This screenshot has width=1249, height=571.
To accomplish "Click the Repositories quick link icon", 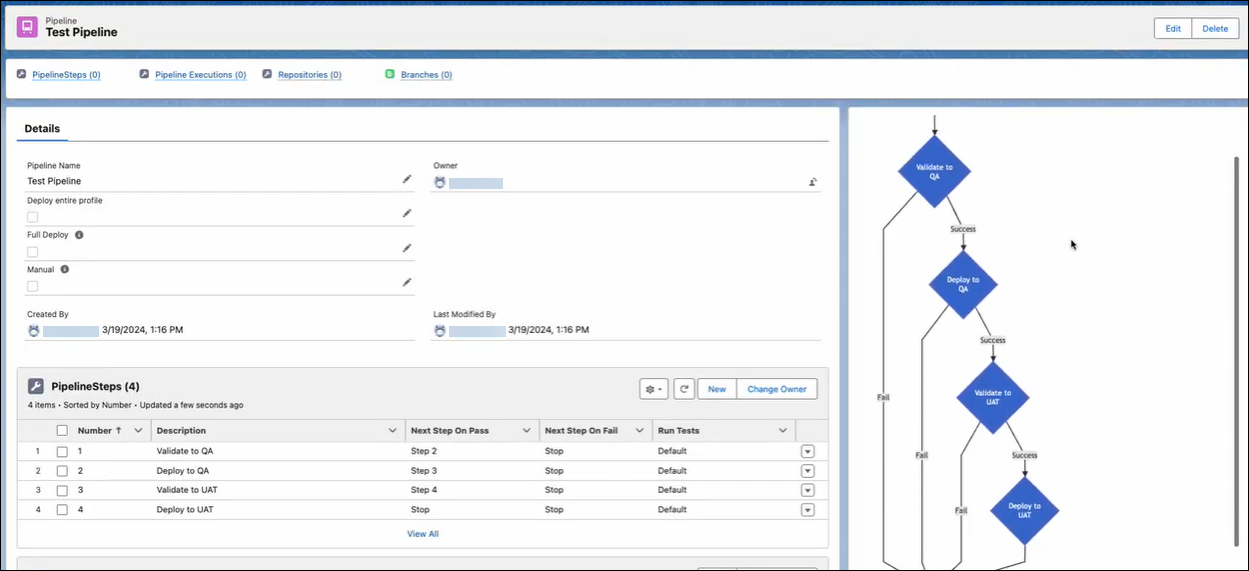I will tap(267, 74).
